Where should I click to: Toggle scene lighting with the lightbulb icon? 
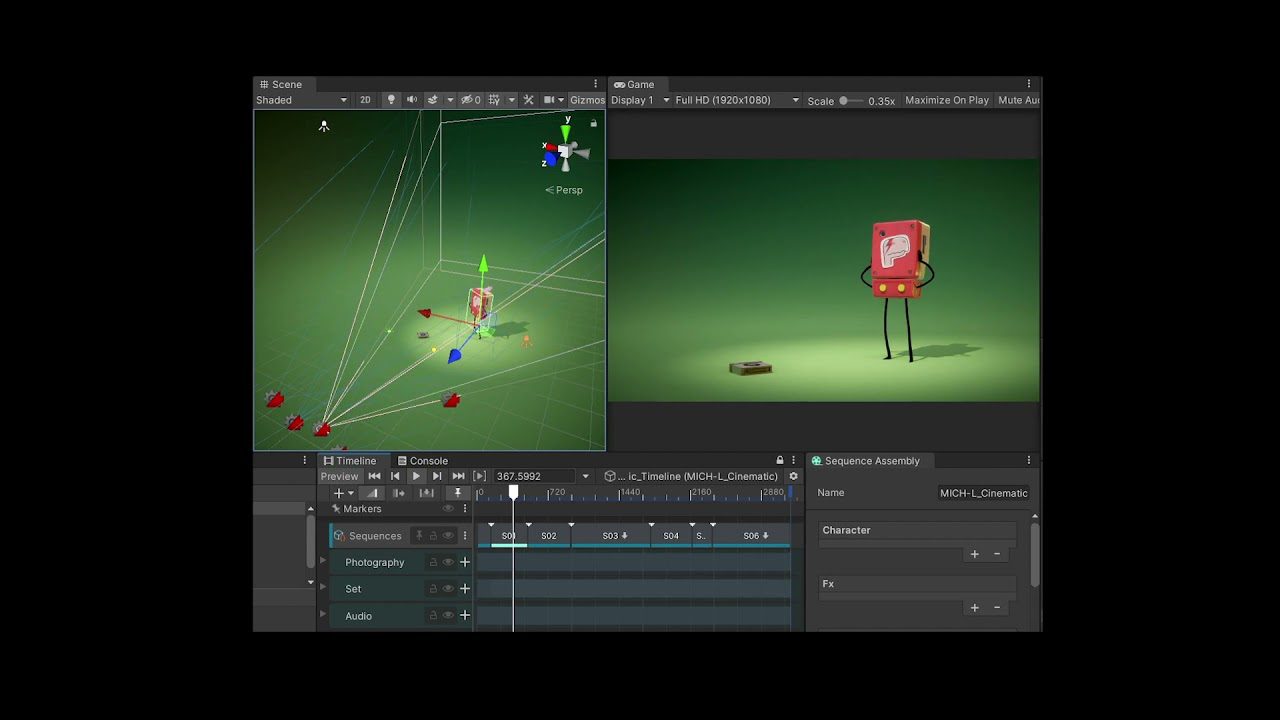tap(391, 100)
